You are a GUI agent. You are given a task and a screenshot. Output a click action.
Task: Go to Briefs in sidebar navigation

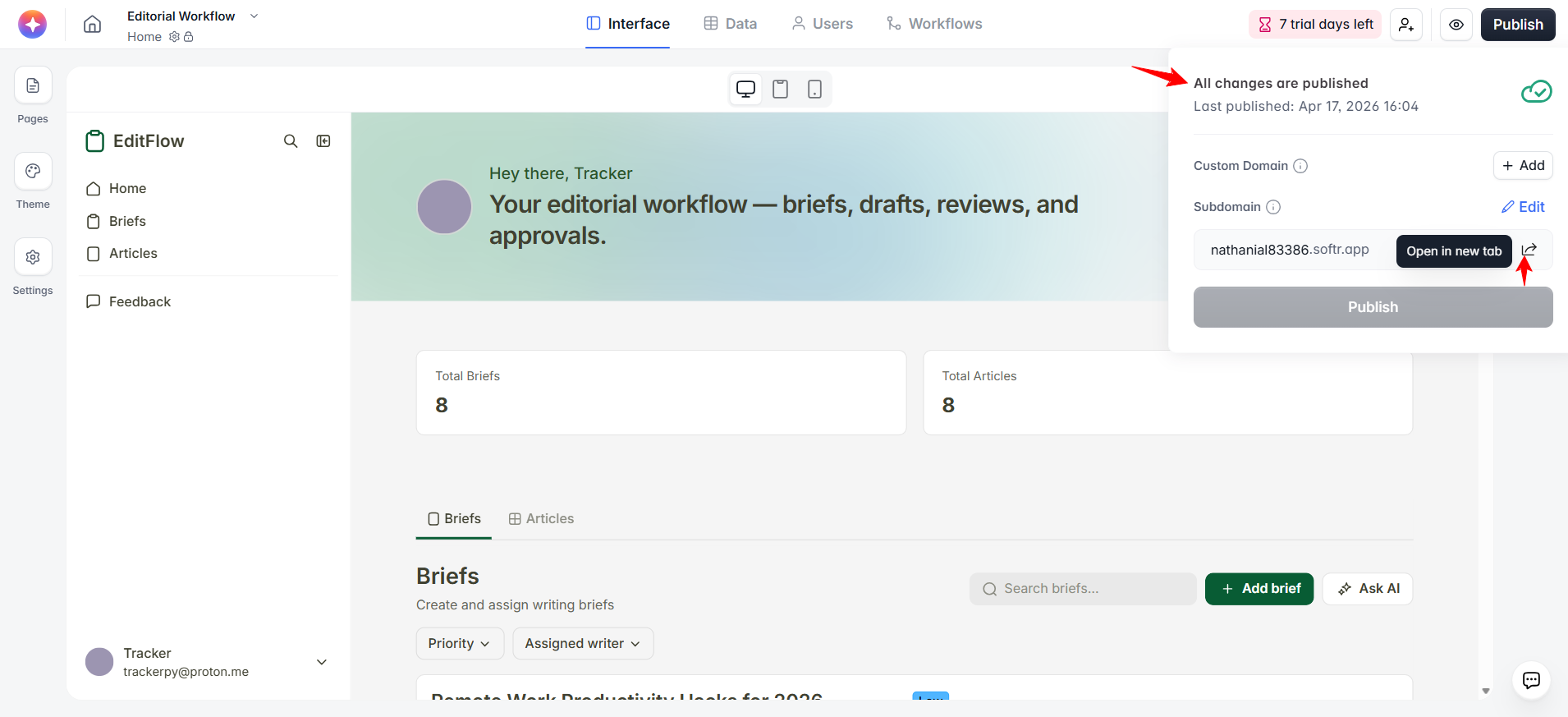[116, 221]
